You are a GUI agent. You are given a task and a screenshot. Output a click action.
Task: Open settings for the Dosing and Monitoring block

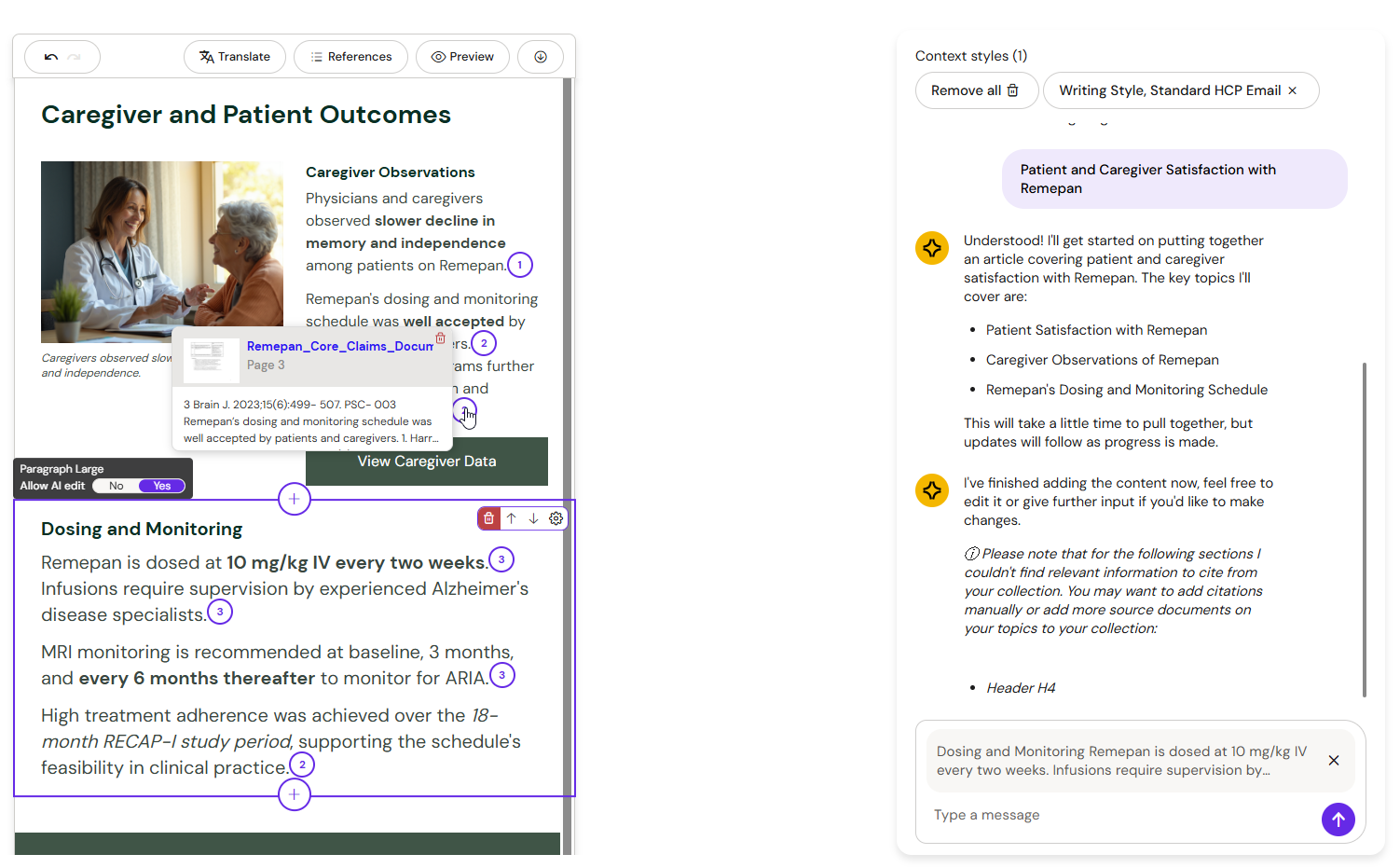[556, 518]
